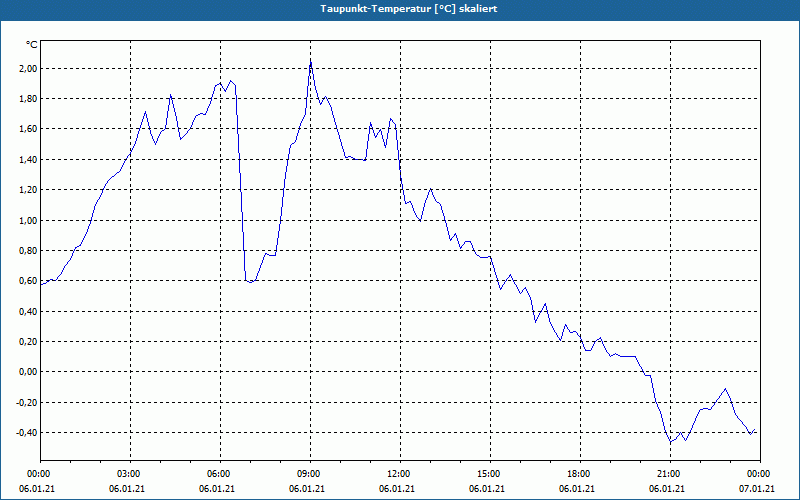Image resolution: width=800 pixels, height=500 pixels.
Task: Click the curve's highest peak at 09:00
Action: coord(311,62)
